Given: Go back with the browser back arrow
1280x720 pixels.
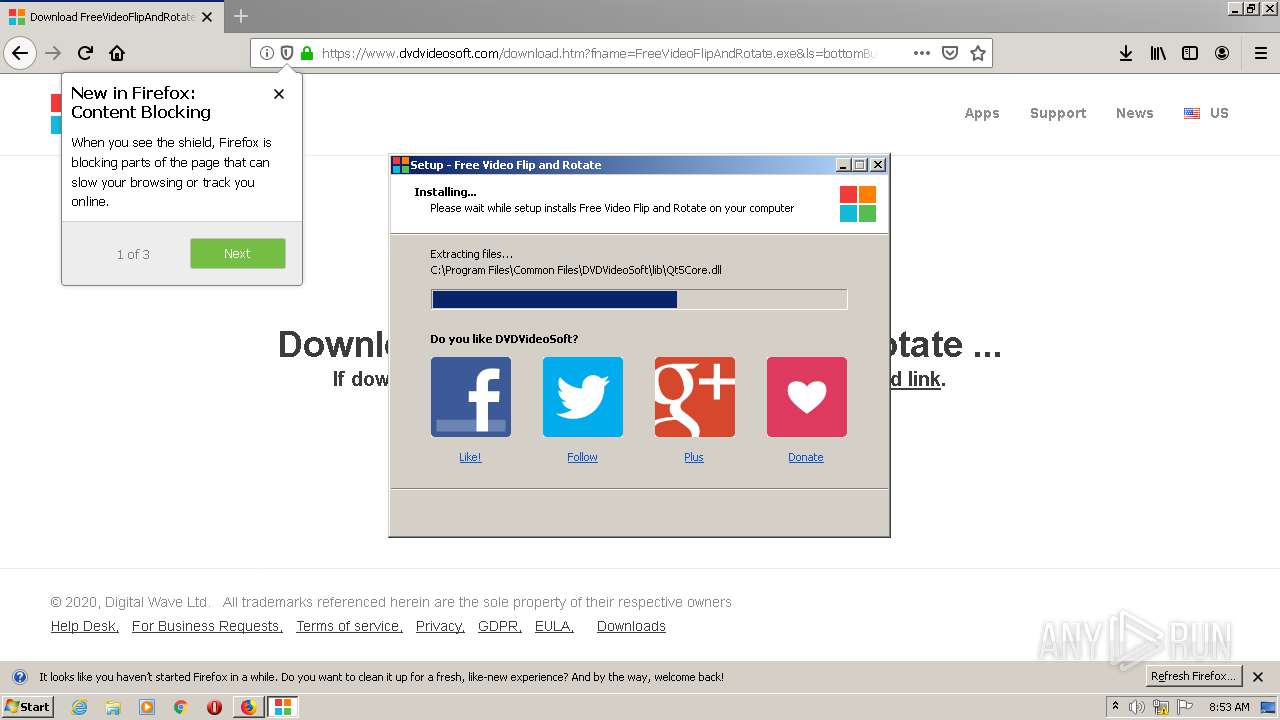Looking at the screenshot, I should 20,53.
